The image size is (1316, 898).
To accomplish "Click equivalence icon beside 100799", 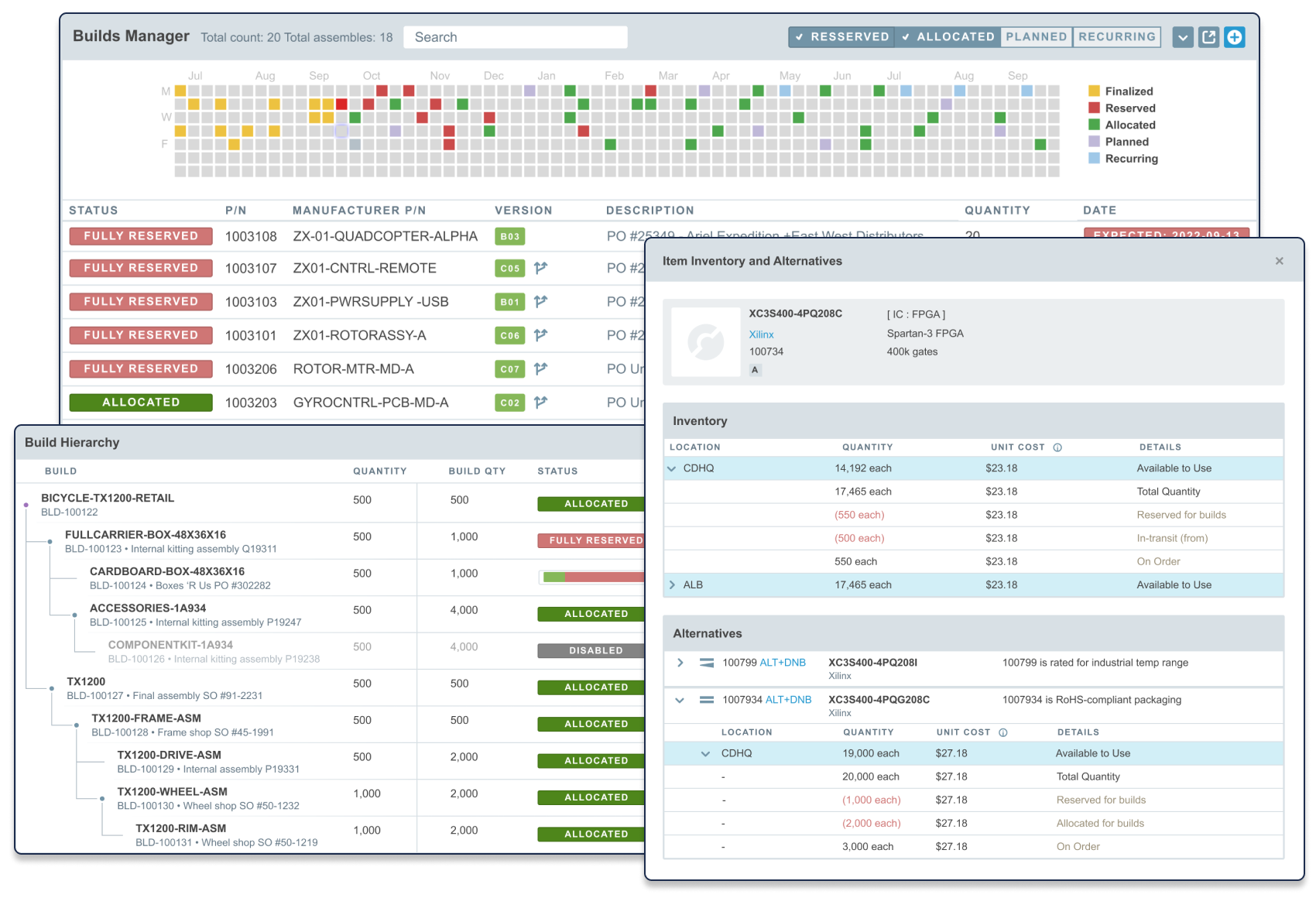I will (x=707, y=663).
